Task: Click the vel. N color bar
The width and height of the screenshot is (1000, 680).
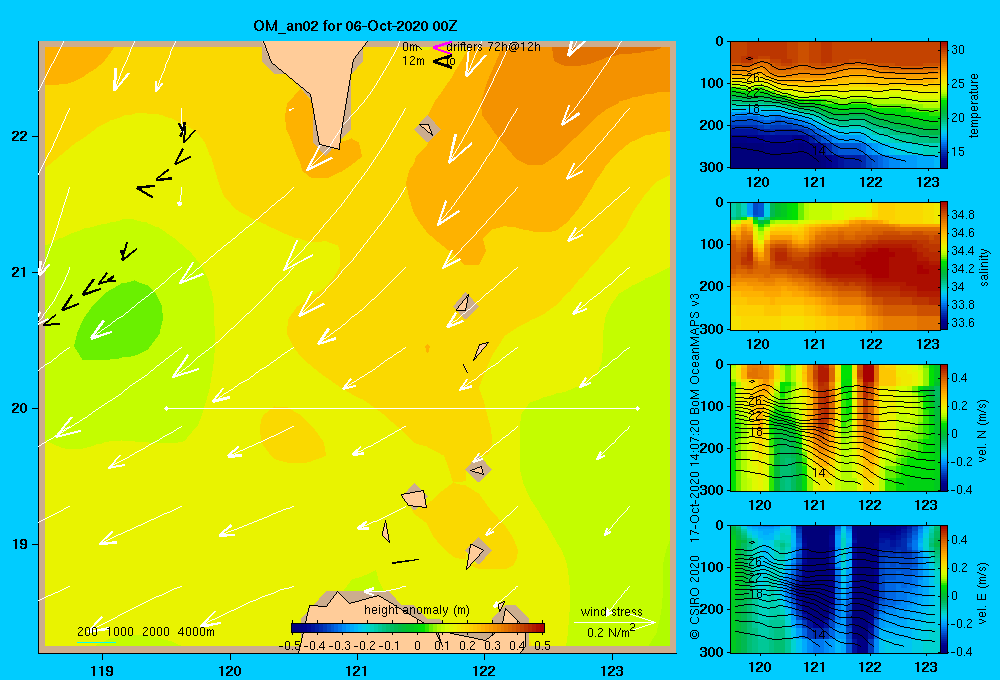Action: point(944,427)
